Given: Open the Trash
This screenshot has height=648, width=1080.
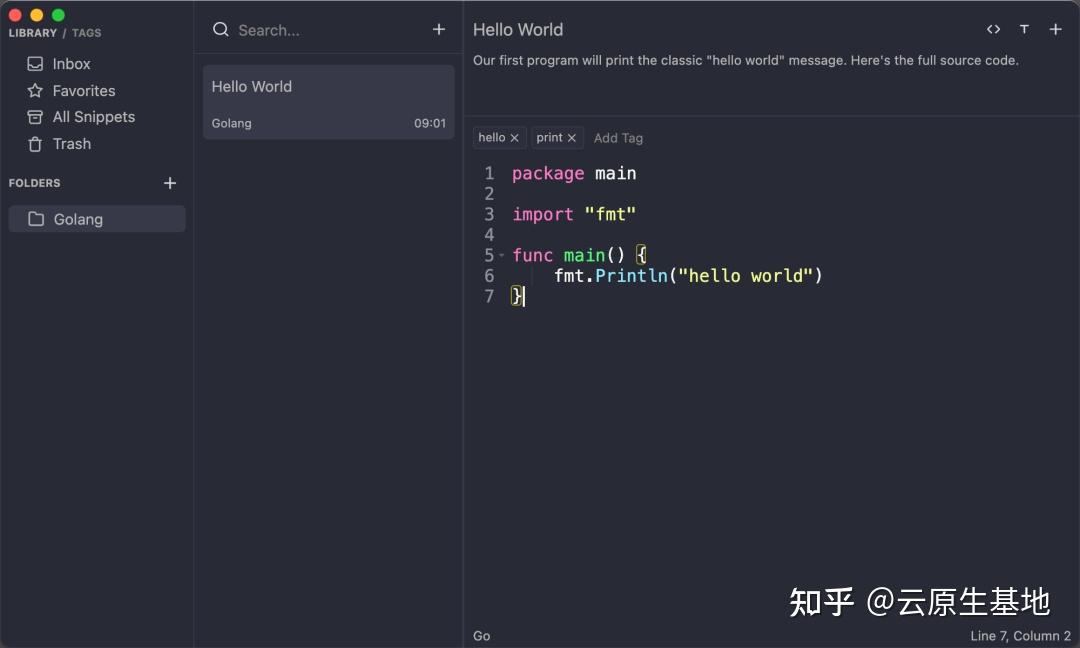Looking at the screenshot, I should coord(71,144).
